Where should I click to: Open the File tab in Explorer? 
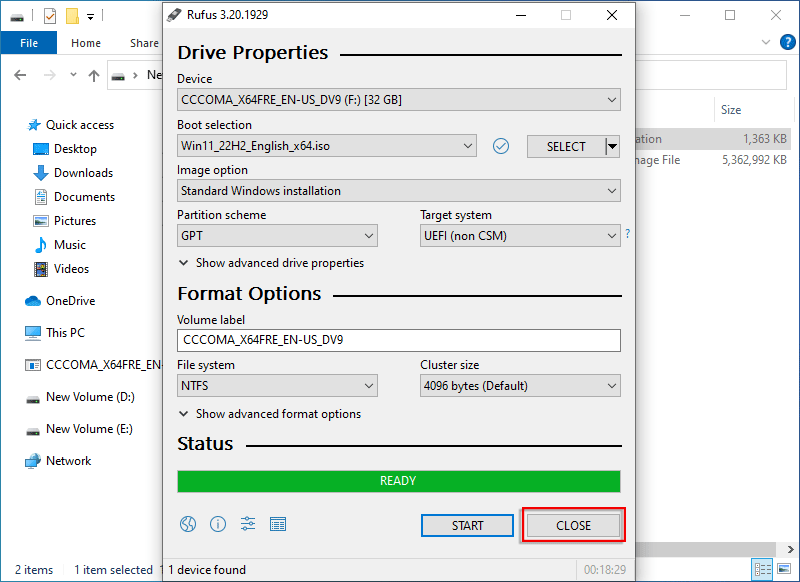coord(29,43)
